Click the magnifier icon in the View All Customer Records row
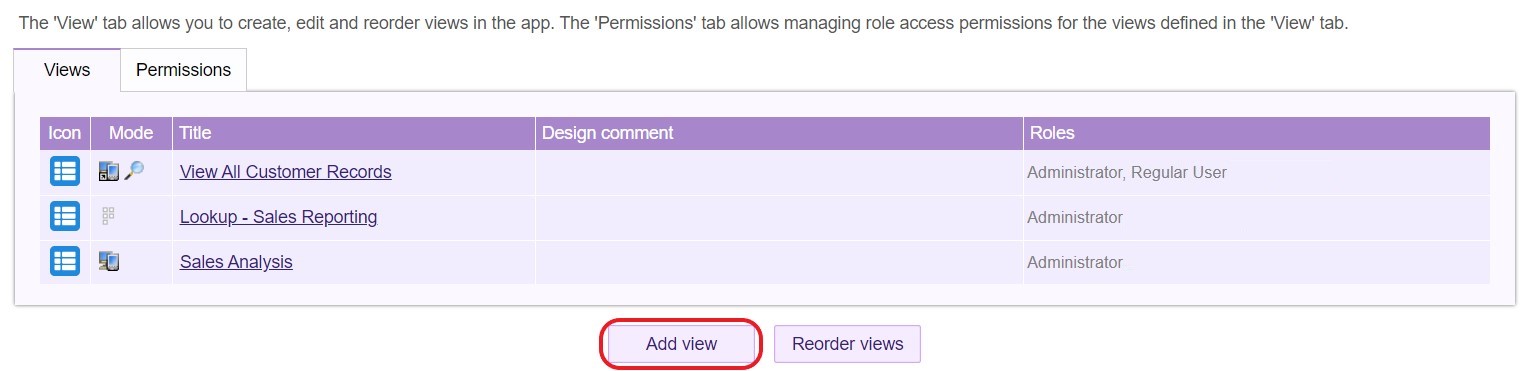This screenshot has width=1534, height=371. click(x=134, y=172)
